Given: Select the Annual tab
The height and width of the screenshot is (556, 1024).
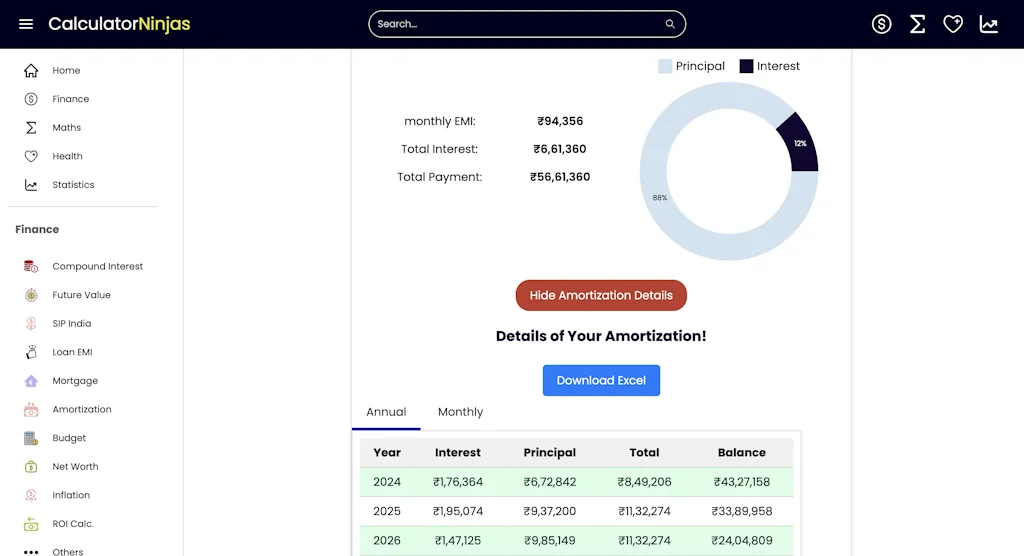Looking at the screenshot, I should point(386,412).
